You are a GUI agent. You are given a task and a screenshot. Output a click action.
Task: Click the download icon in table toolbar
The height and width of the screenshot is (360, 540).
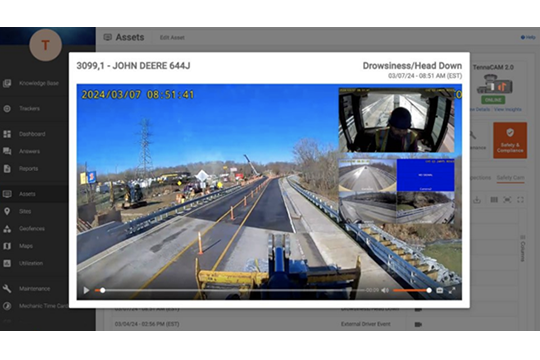click(477, 200)
